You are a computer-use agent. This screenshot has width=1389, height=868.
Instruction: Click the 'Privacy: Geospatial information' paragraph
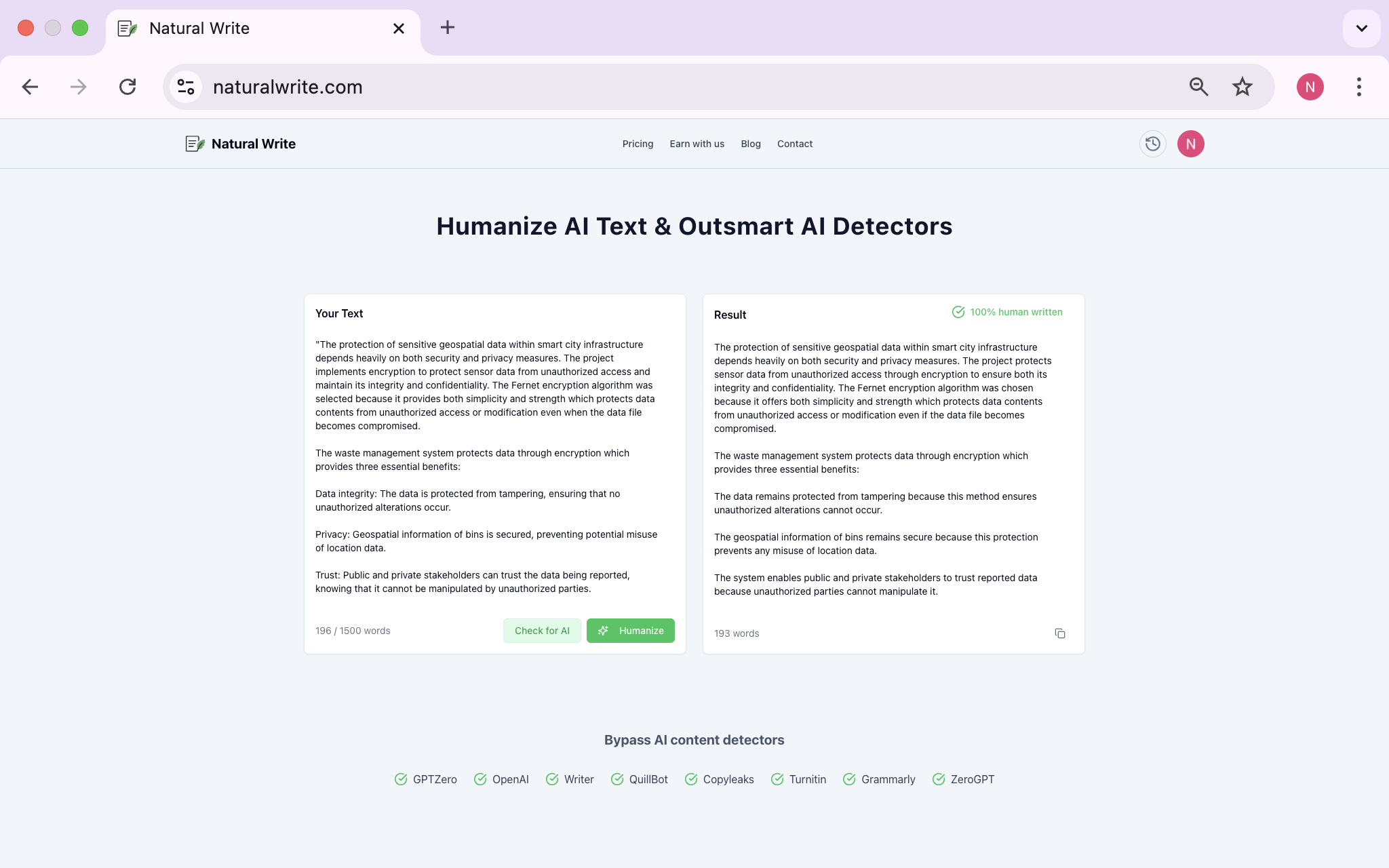[x=486, y=541]
